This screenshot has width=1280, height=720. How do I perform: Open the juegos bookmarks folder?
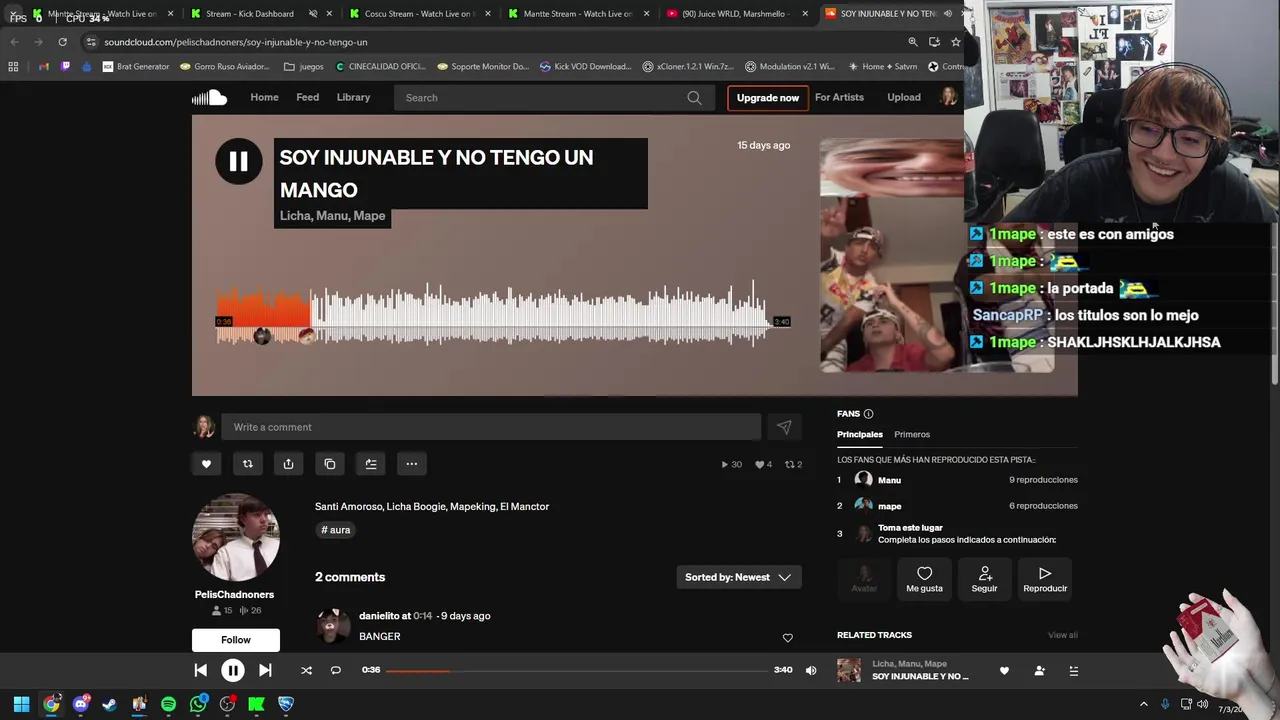(x=304, y=67)
